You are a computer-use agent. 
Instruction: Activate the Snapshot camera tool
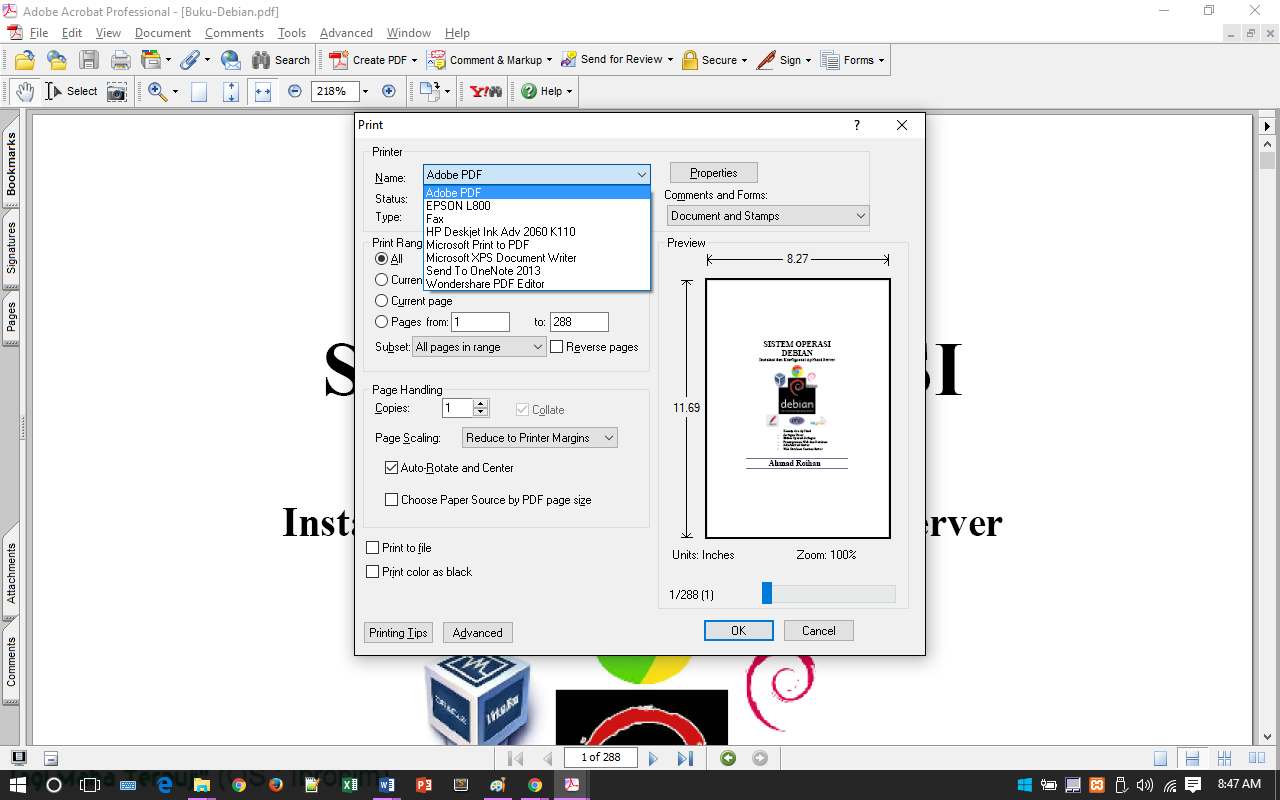(x=117, y=91)
